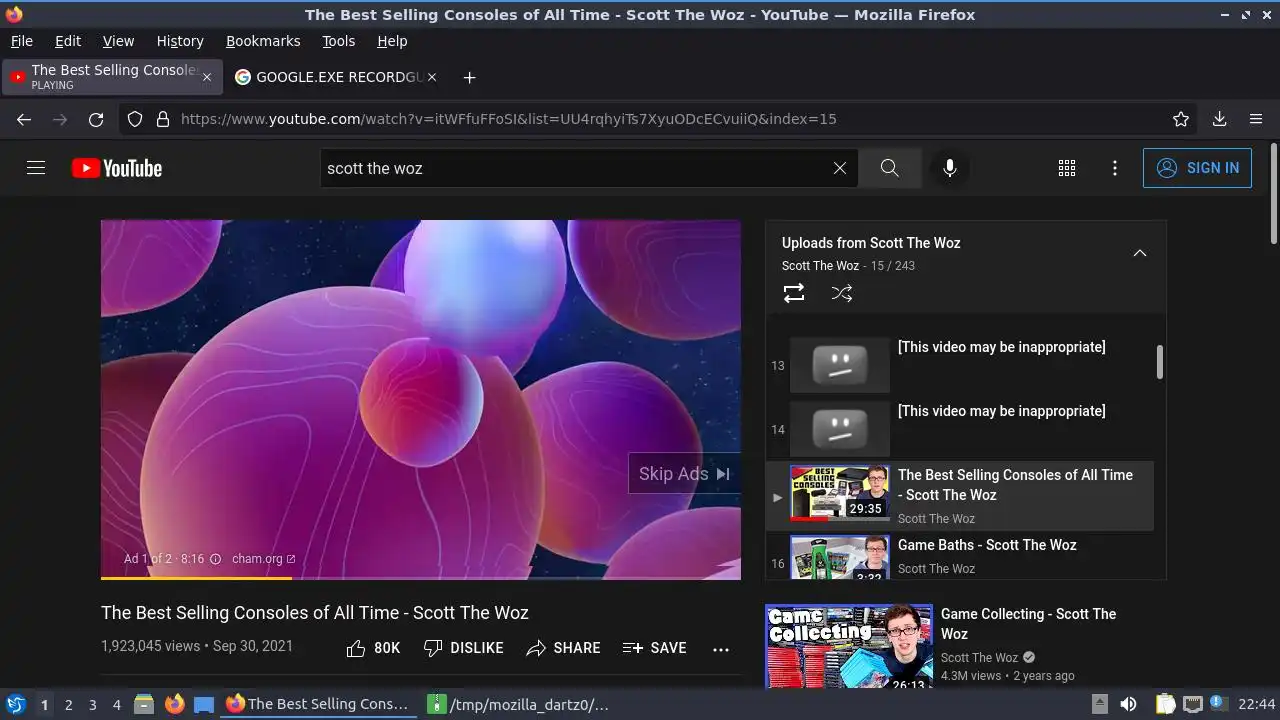This screenshot has width=1280, height=720.
Task: Open the system start menu
Action: 16,704
